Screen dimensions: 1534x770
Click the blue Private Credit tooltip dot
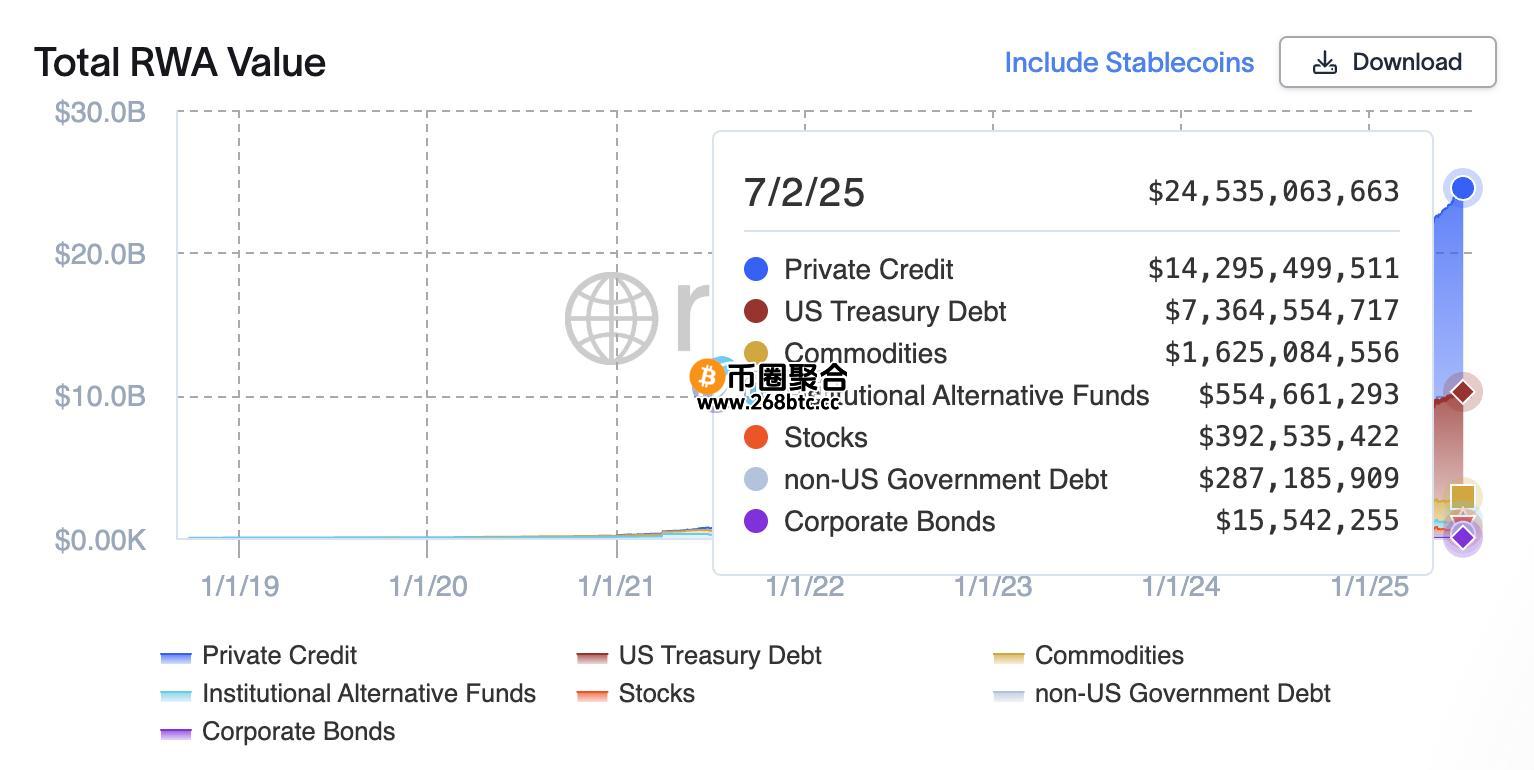756,269
